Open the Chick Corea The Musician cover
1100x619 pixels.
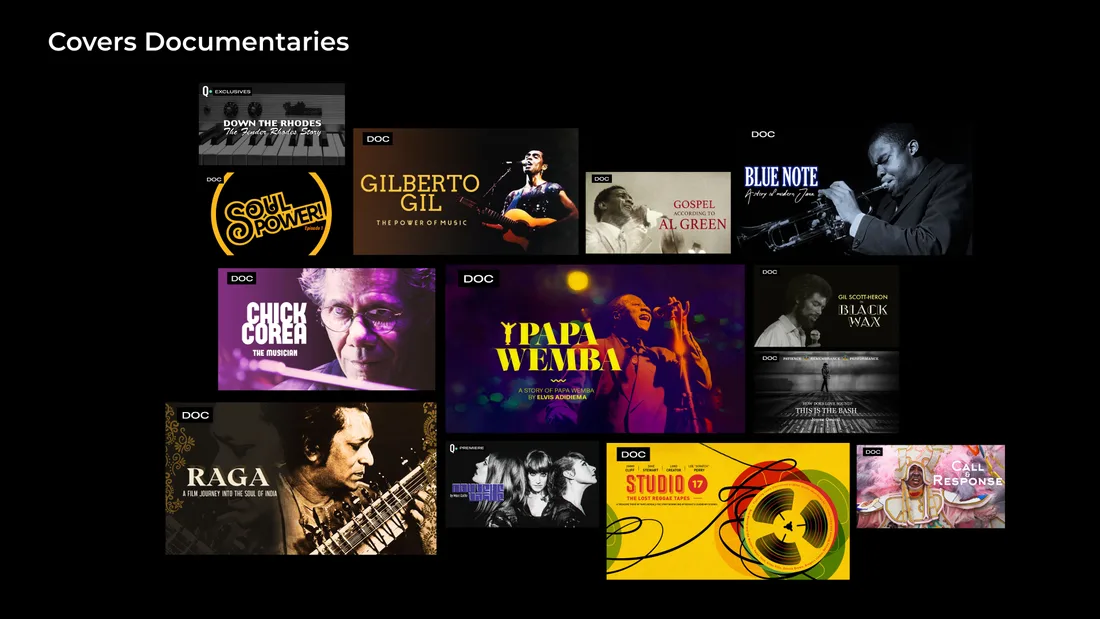click(326, 329)
